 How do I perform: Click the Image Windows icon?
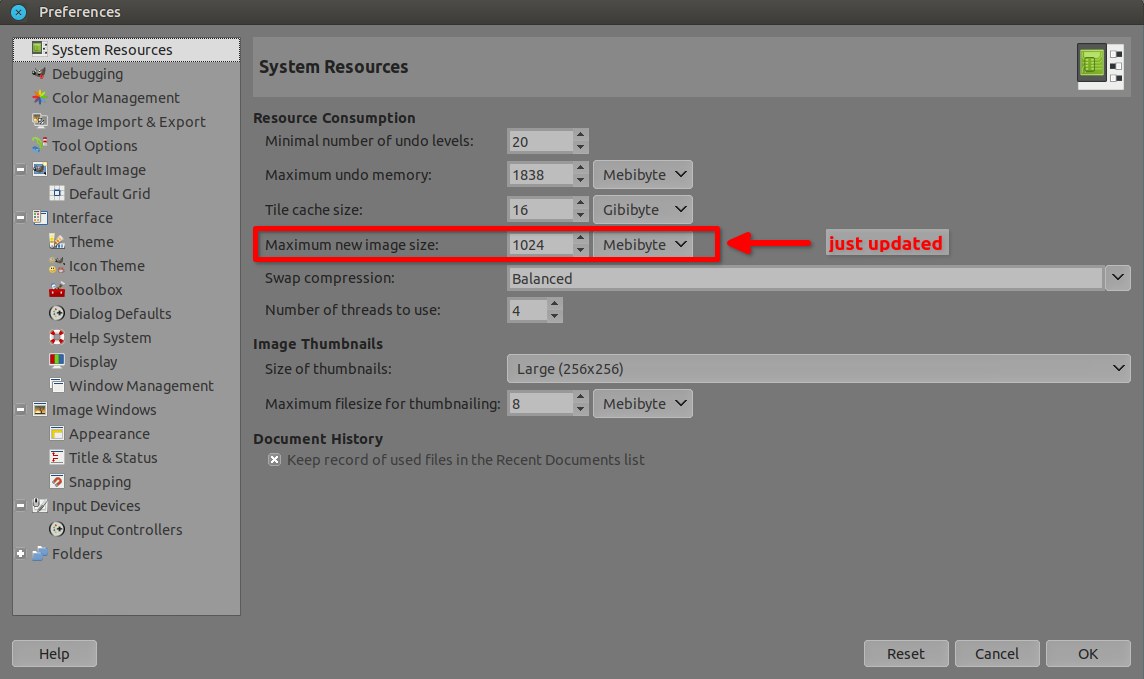coord(39,409)
